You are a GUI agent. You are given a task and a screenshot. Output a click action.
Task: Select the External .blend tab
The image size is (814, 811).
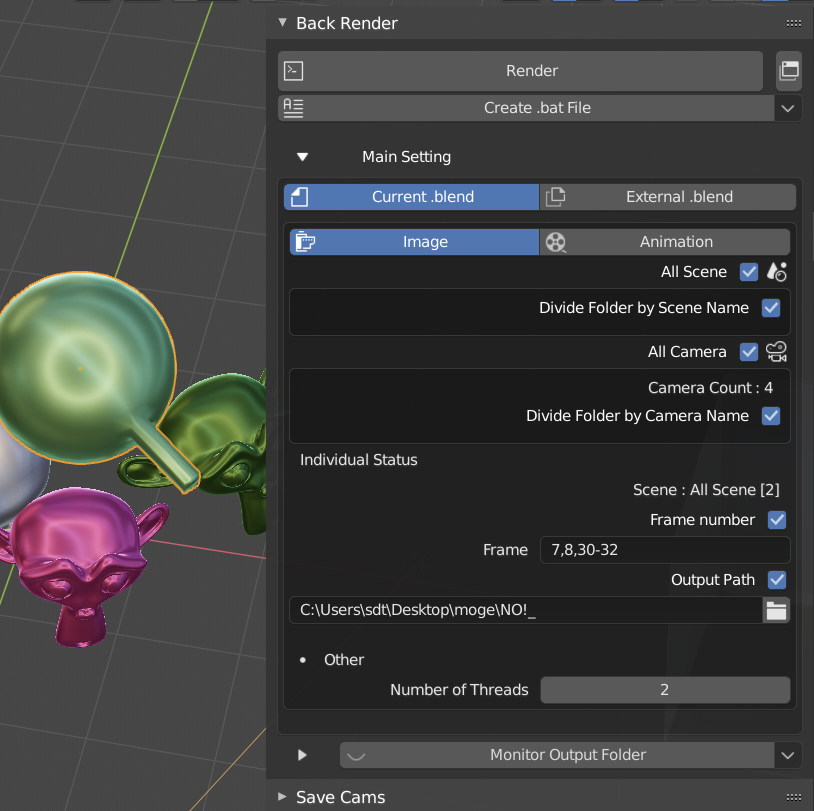tap(668, 197)
